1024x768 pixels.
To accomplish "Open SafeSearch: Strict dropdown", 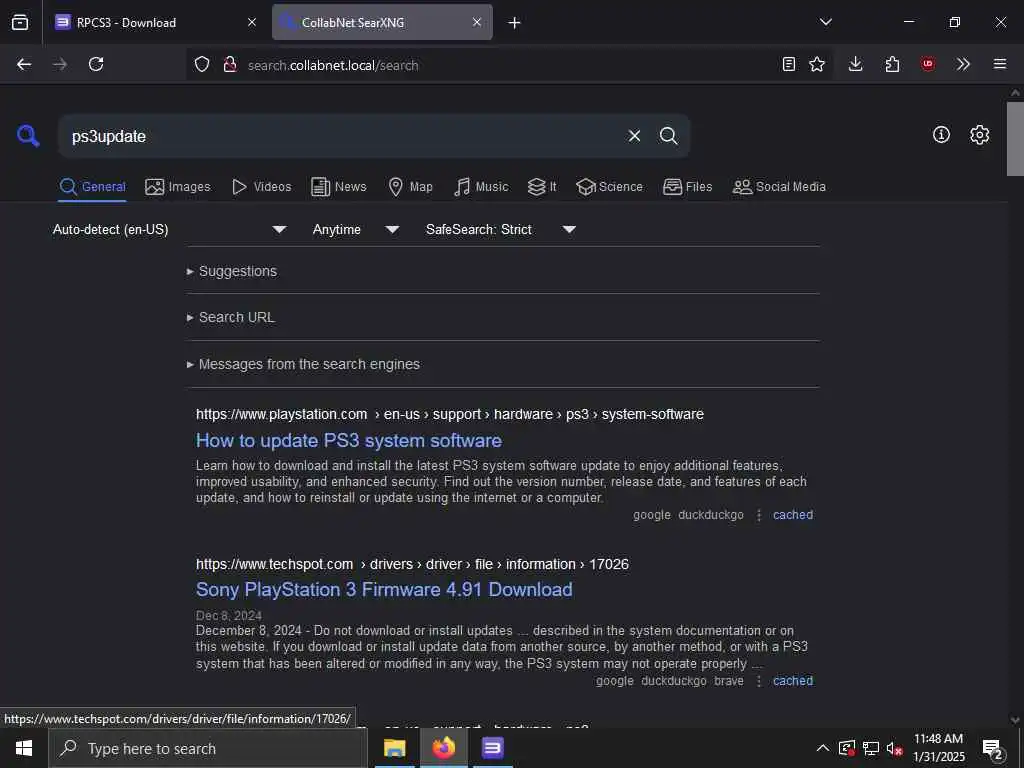I will coord(501,229).
